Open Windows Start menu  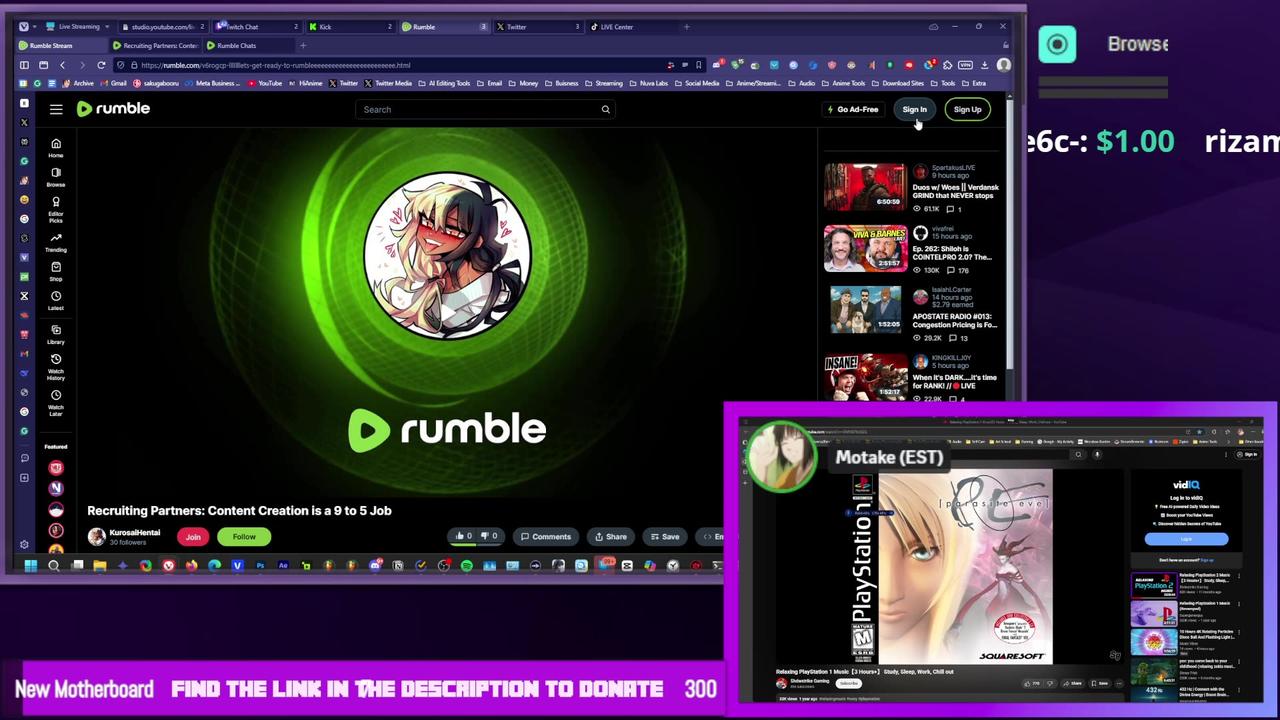point(31,566)
